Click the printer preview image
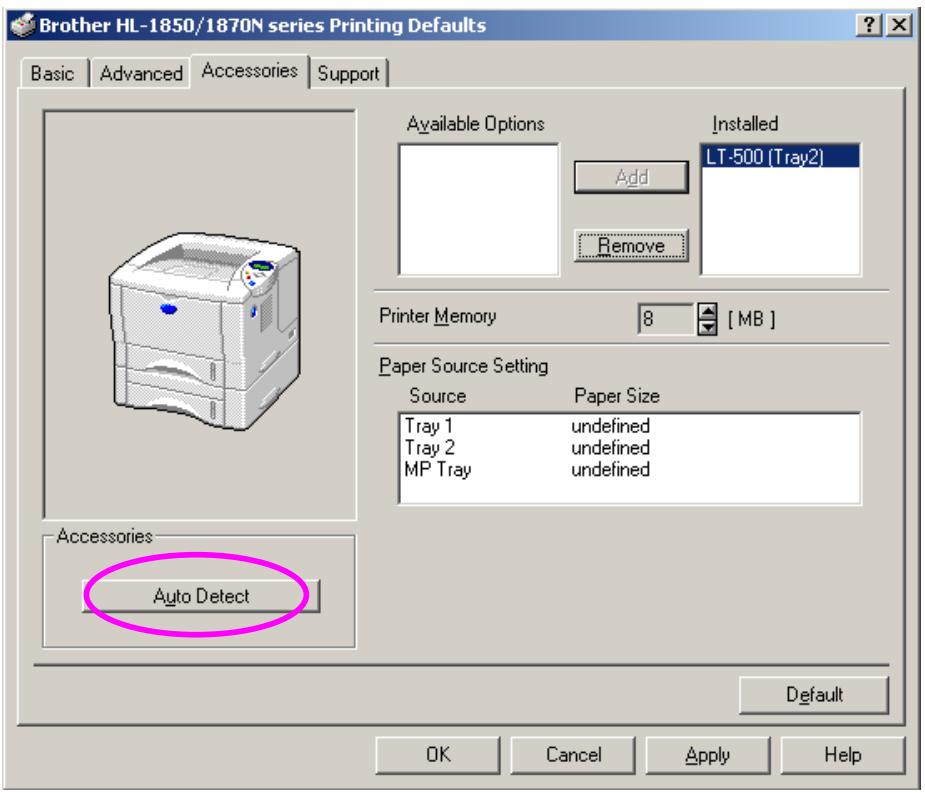The image size is (925, 793). click(x=205, y=331)
